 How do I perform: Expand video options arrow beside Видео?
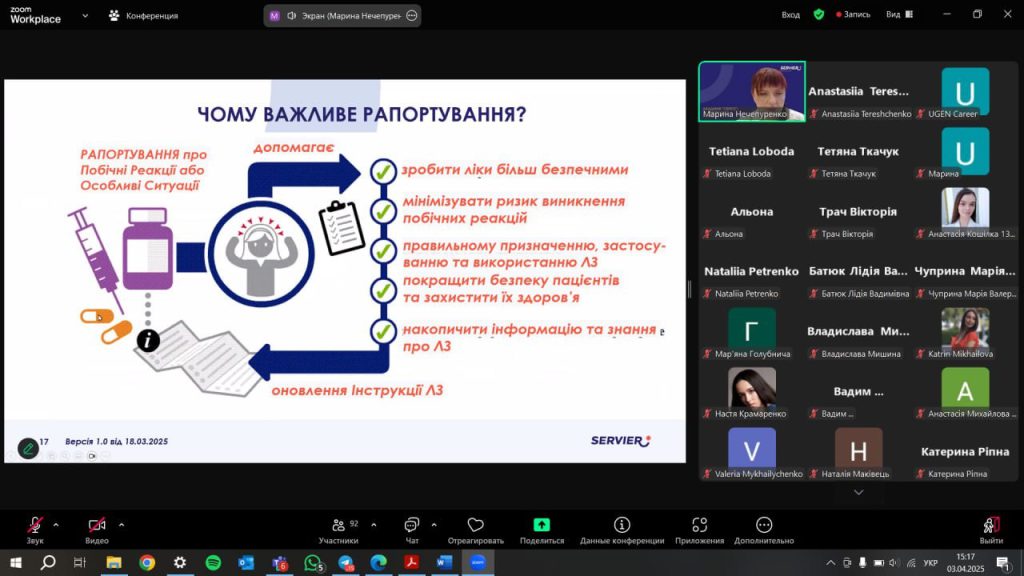(x=121, y=524)
